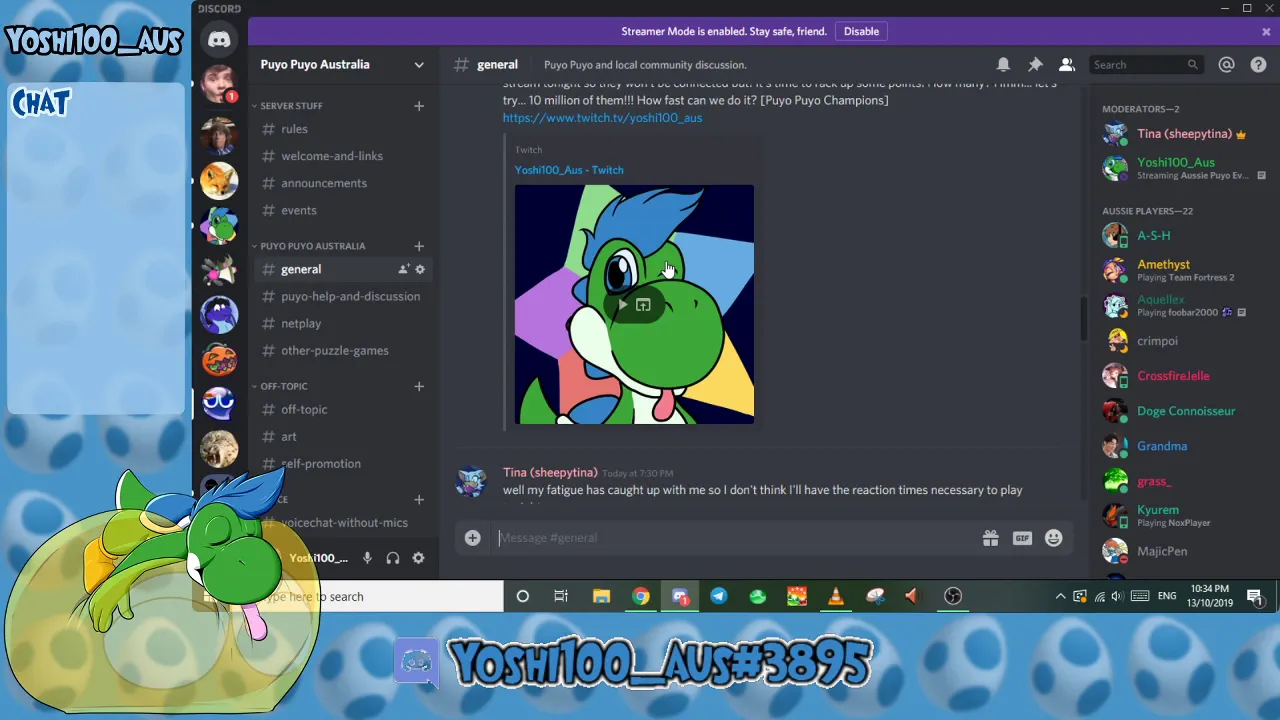Open mentions inbox @ icon
This screenshot has width=1280, height=720.
point(1227,65)
